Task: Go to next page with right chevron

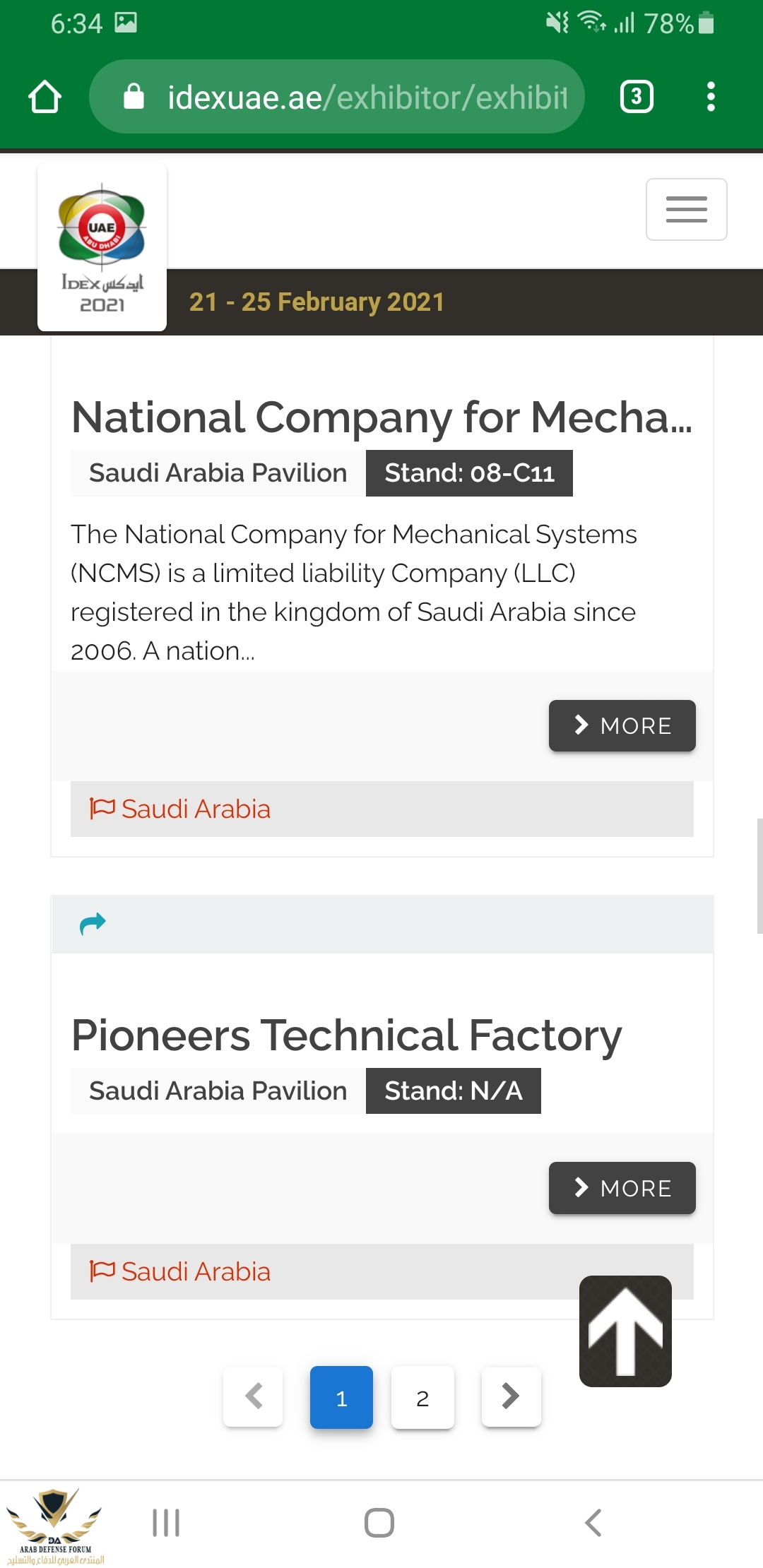Action: pyautogui.click(x=511, y=1396)
